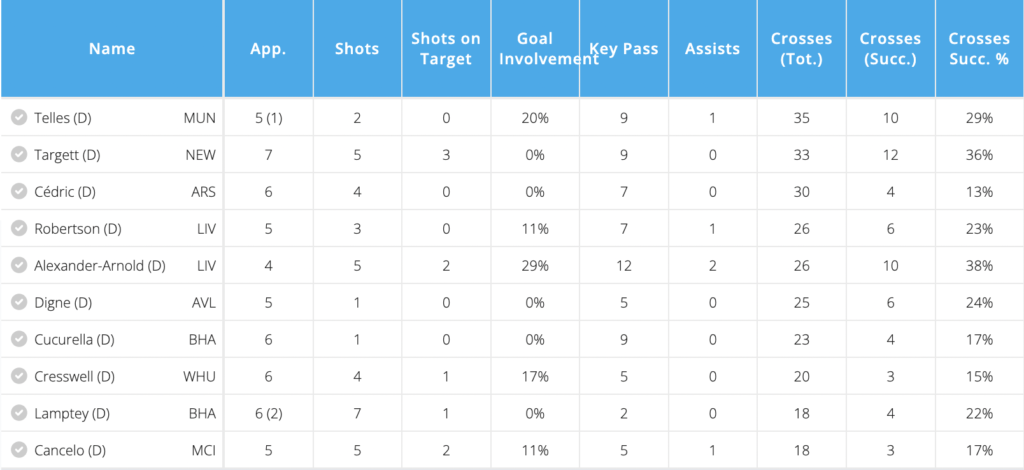Click the App. column header
1024x470 pixels.
click(x=268, y=48)
